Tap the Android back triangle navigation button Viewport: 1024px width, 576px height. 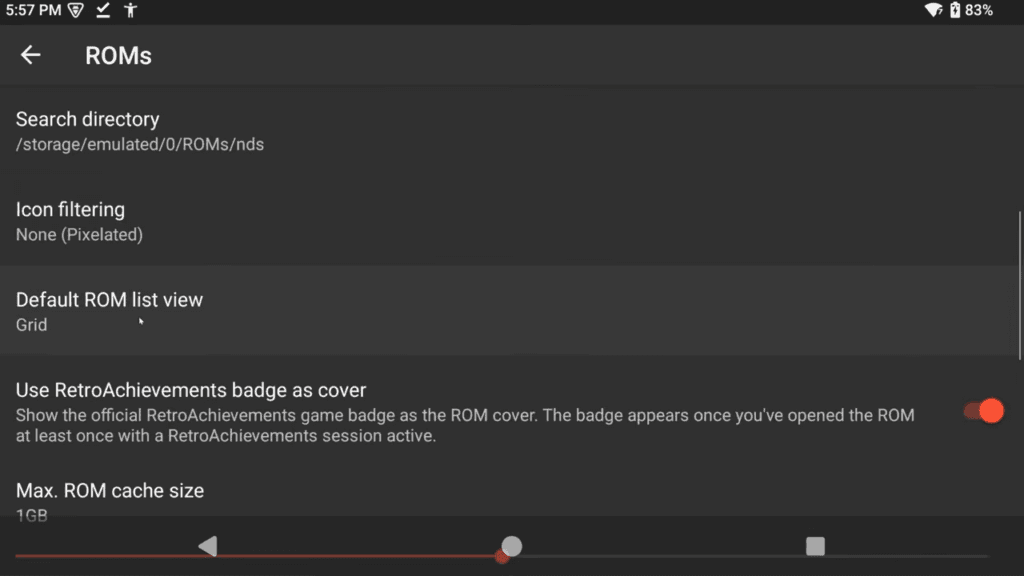point(208,546)
